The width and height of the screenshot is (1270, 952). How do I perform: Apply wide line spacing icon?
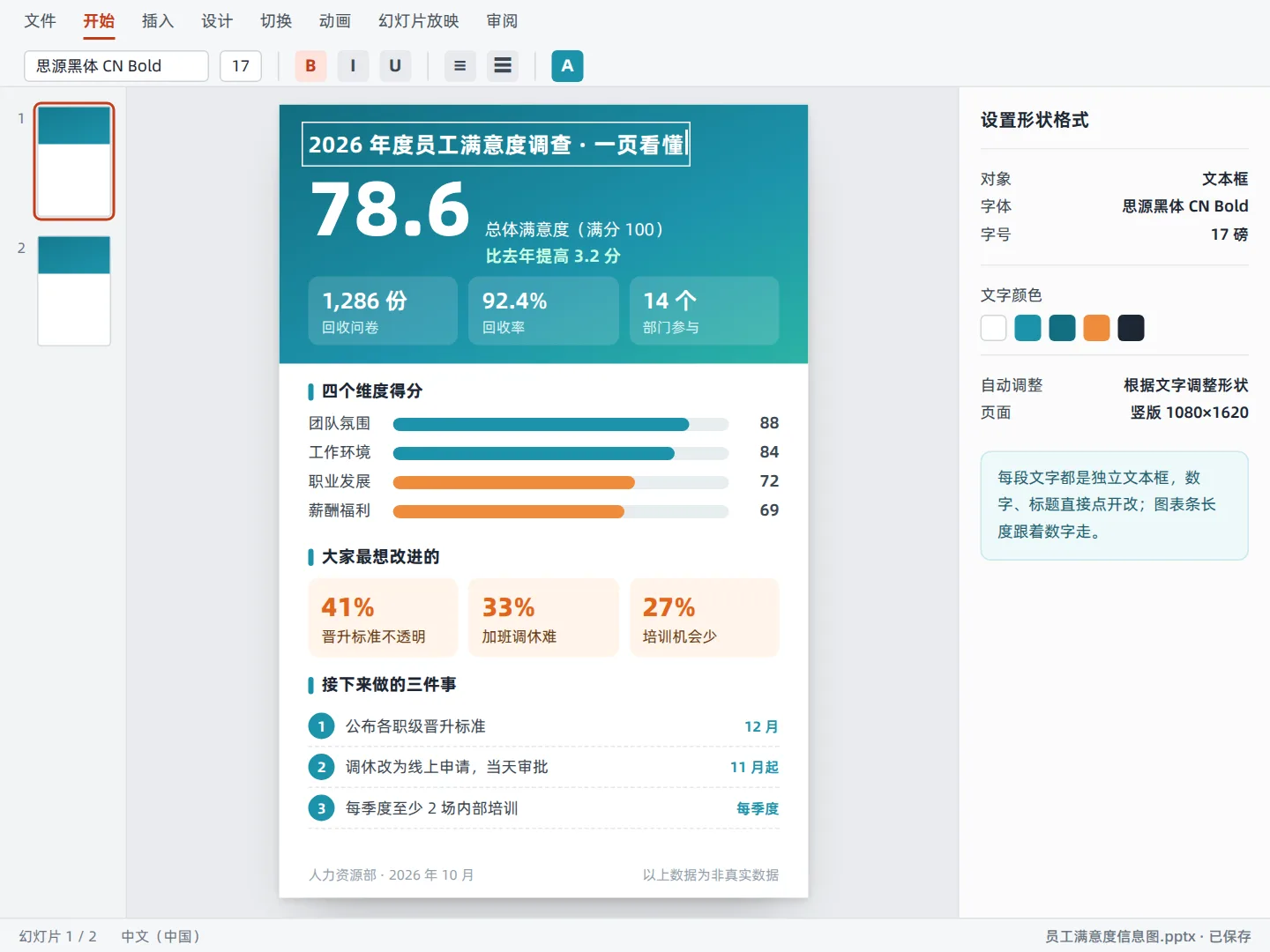click(x=503, y=66)
